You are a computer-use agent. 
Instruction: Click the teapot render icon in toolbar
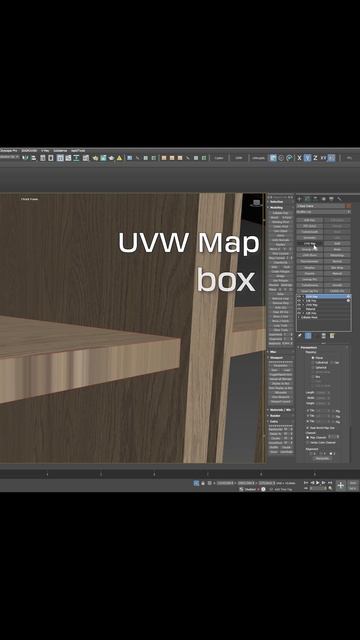click(111, 158)
